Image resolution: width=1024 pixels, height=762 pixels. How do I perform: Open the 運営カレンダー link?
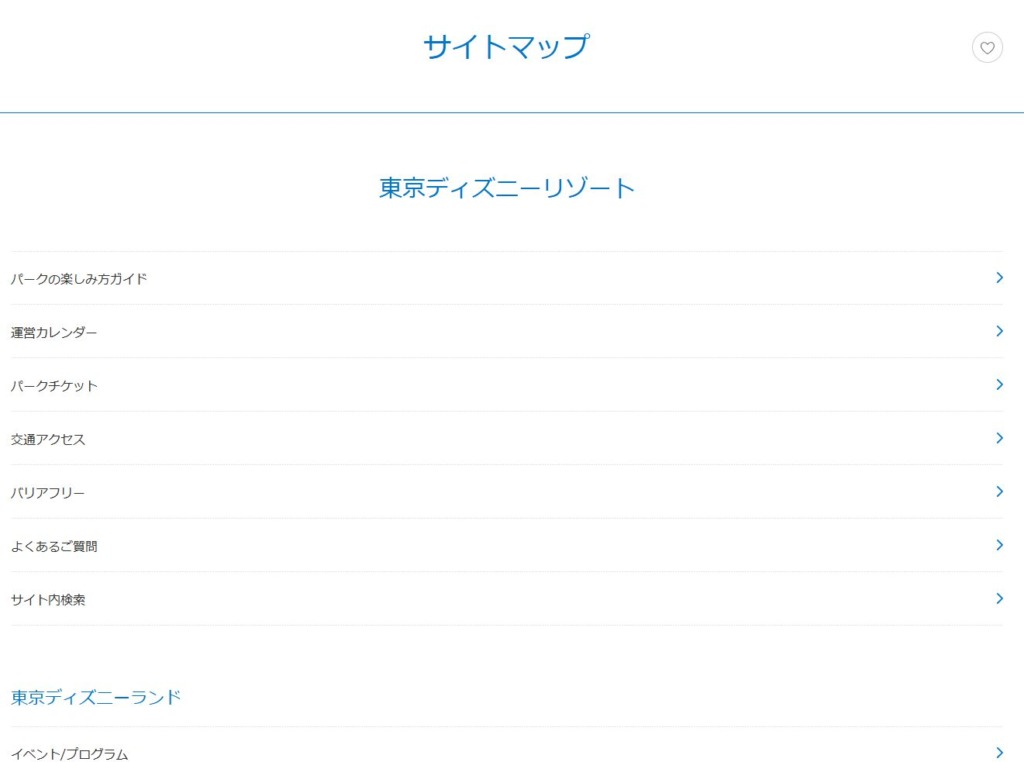tap(54, 332)
